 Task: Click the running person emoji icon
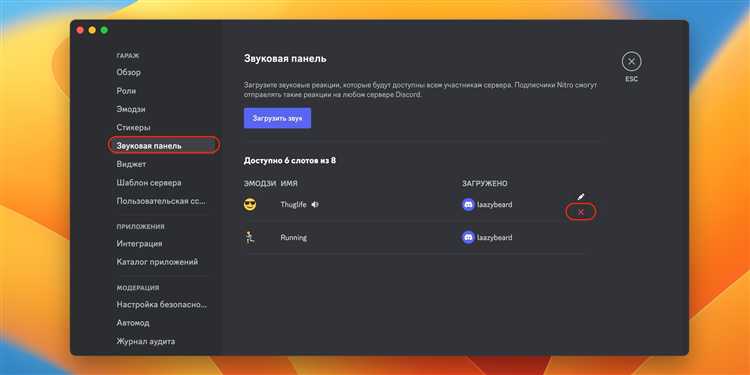(249, 238)
